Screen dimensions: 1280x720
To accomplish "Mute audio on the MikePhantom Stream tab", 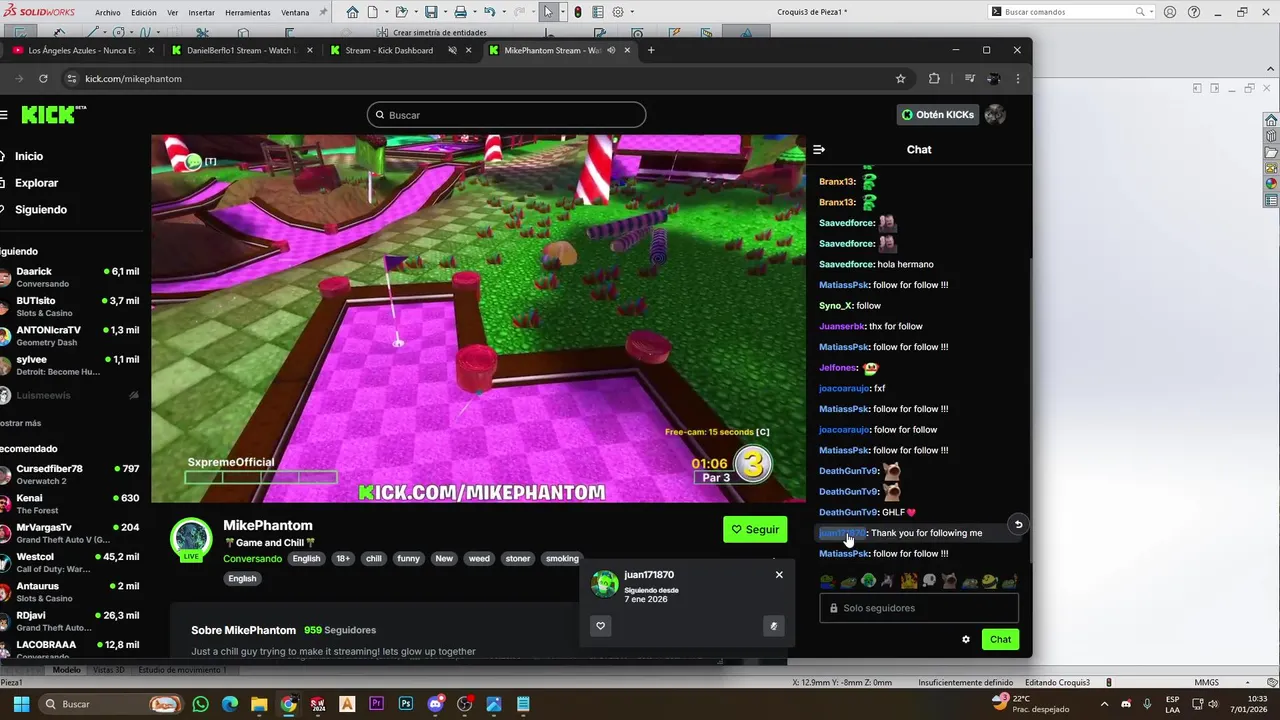I will pyautogui.click(x=611, y=50).
